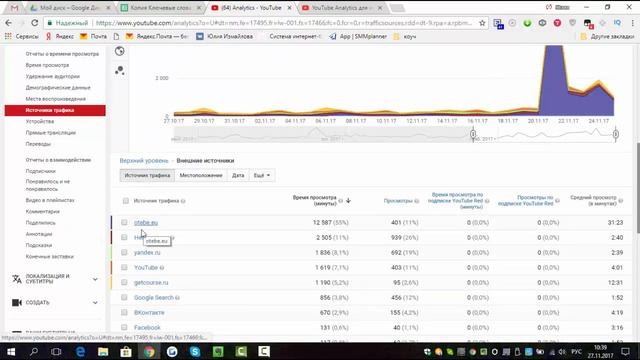The image size is (640, 360).
Task: Open Демографические данные report
Action: click(58, 88)
